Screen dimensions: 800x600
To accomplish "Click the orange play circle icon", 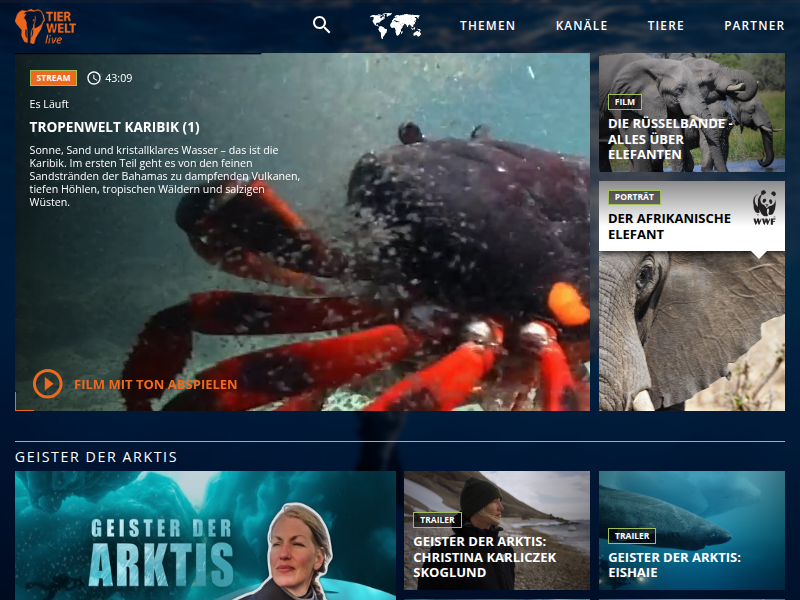I will click(47, 384).
